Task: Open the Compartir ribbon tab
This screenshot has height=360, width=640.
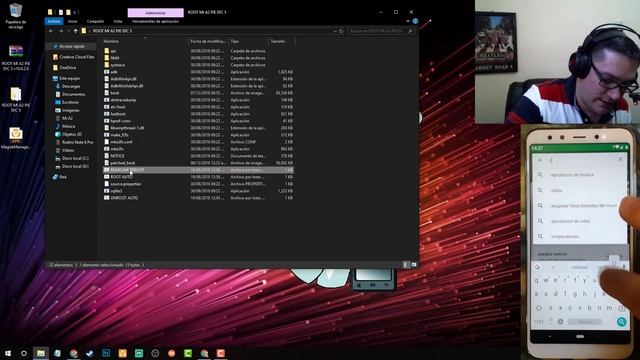Action: tap(95, 21)
